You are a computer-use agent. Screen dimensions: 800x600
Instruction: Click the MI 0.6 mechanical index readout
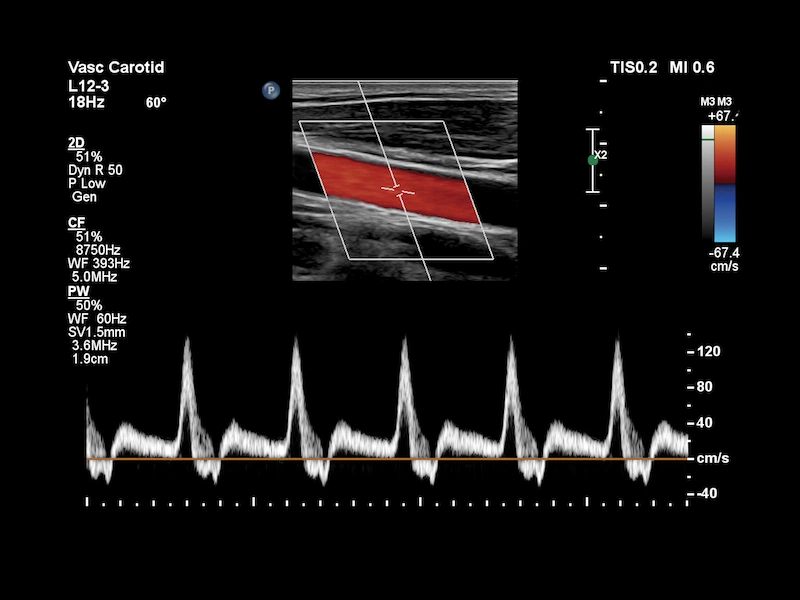pos(692,67)
